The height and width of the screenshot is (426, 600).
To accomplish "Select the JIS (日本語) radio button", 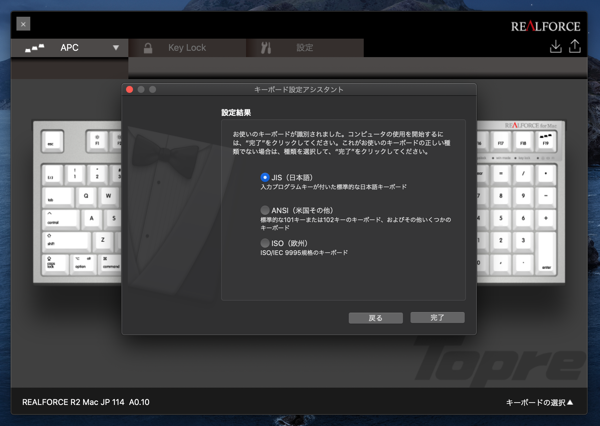I will coord(265,177).
